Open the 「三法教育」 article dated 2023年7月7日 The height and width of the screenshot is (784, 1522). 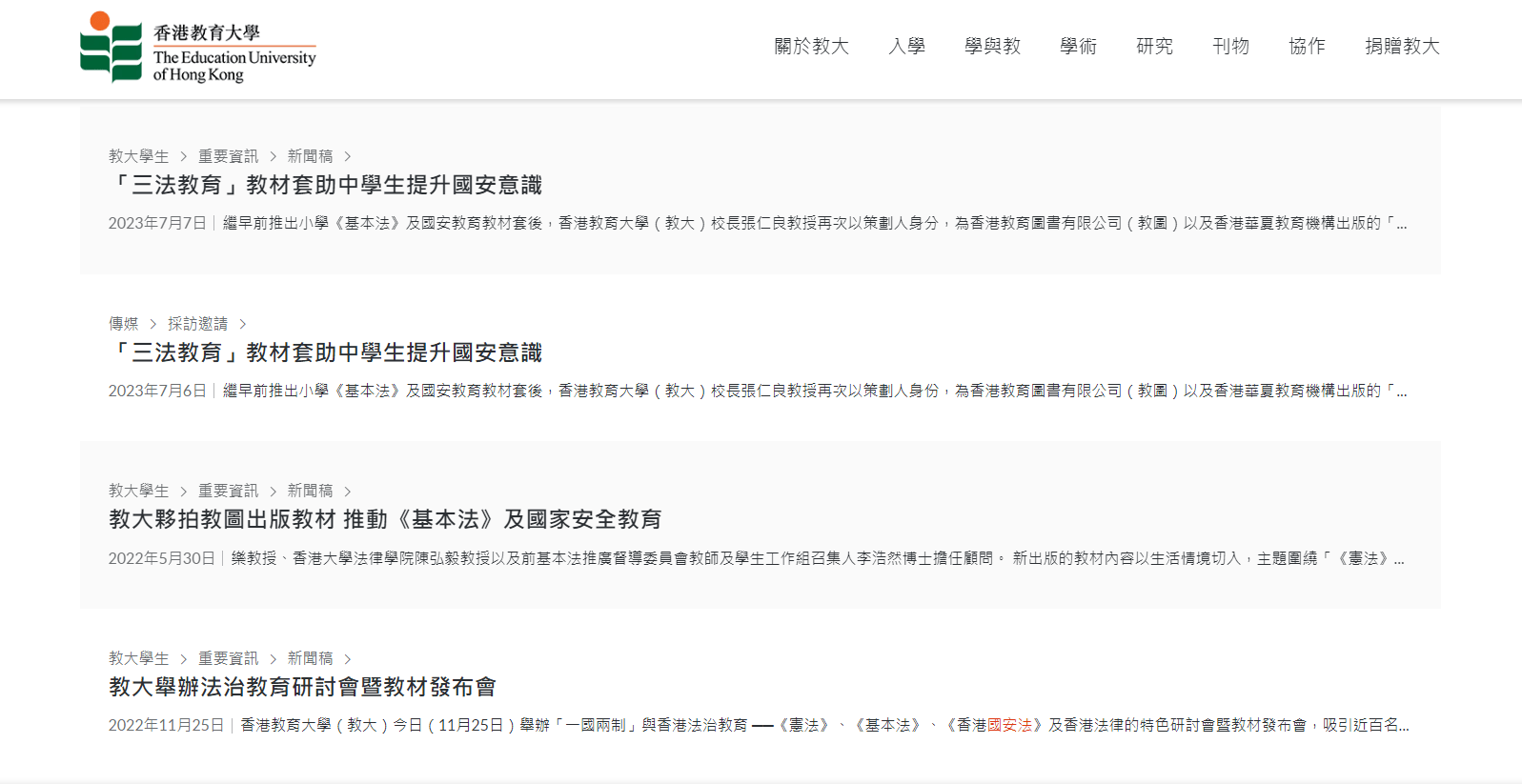point(325,185)
